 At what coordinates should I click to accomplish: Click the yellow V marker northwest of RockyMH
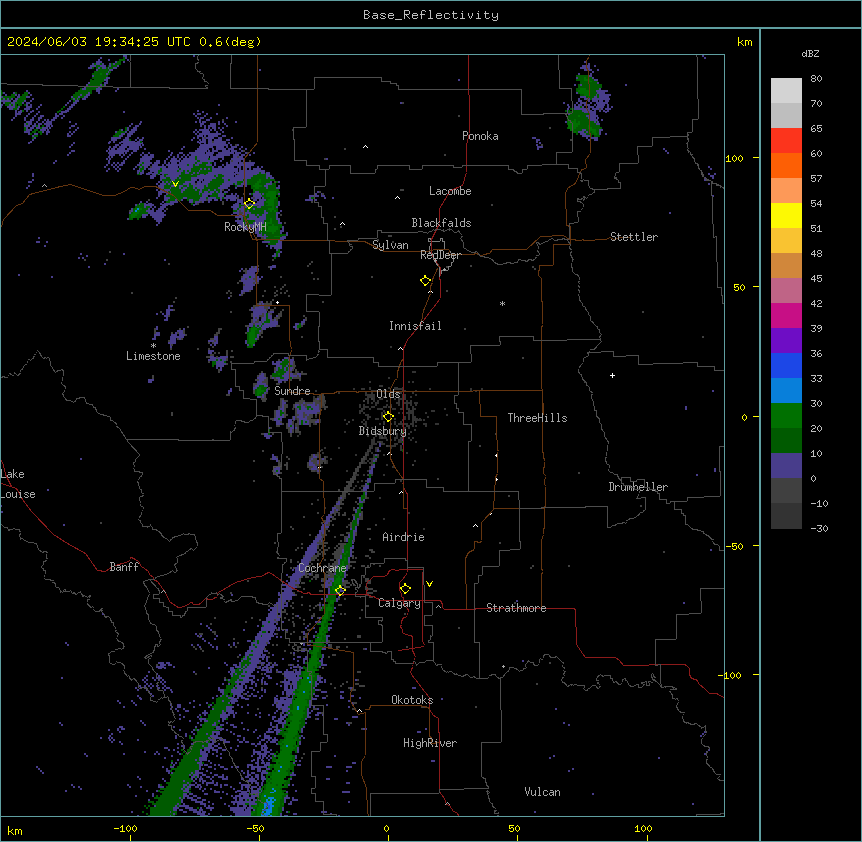click(175, 184)
